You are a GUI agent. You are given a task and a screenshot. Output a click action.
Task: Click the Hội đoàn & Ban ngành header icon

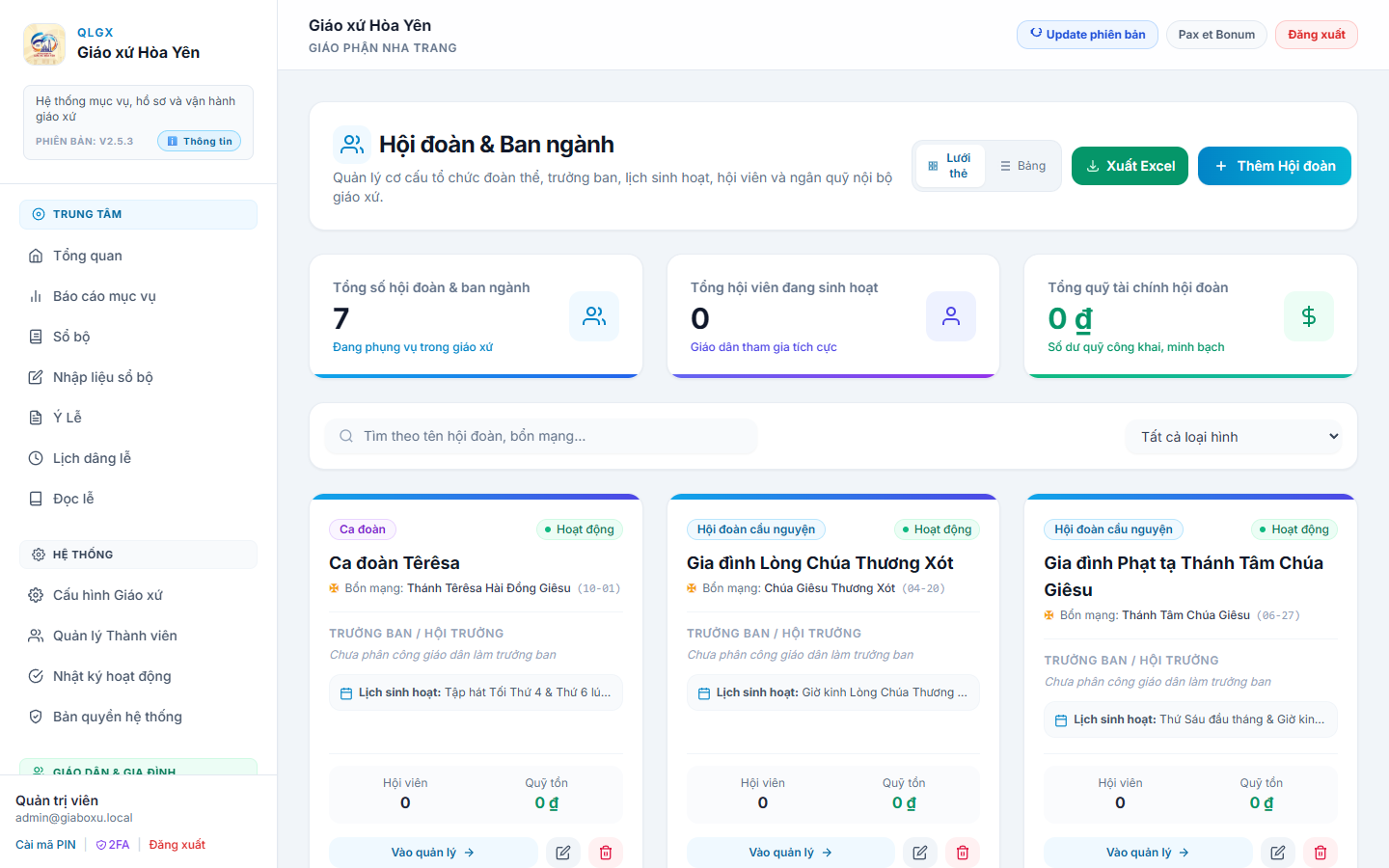click(352, 145)
